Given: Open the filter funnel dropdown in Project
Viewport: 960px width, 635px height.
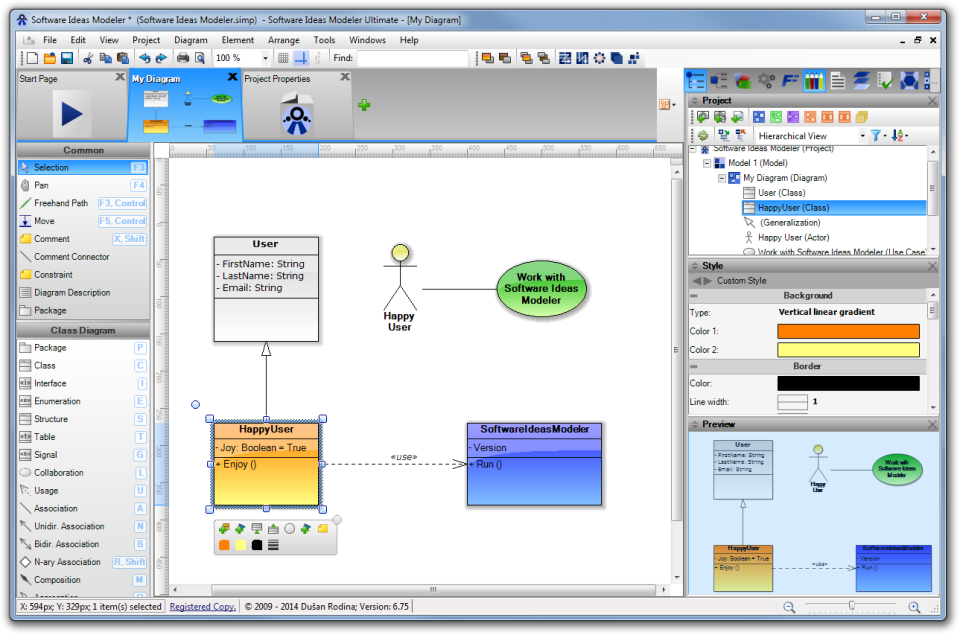Looking at the screenshot, I should coord(879,136).
